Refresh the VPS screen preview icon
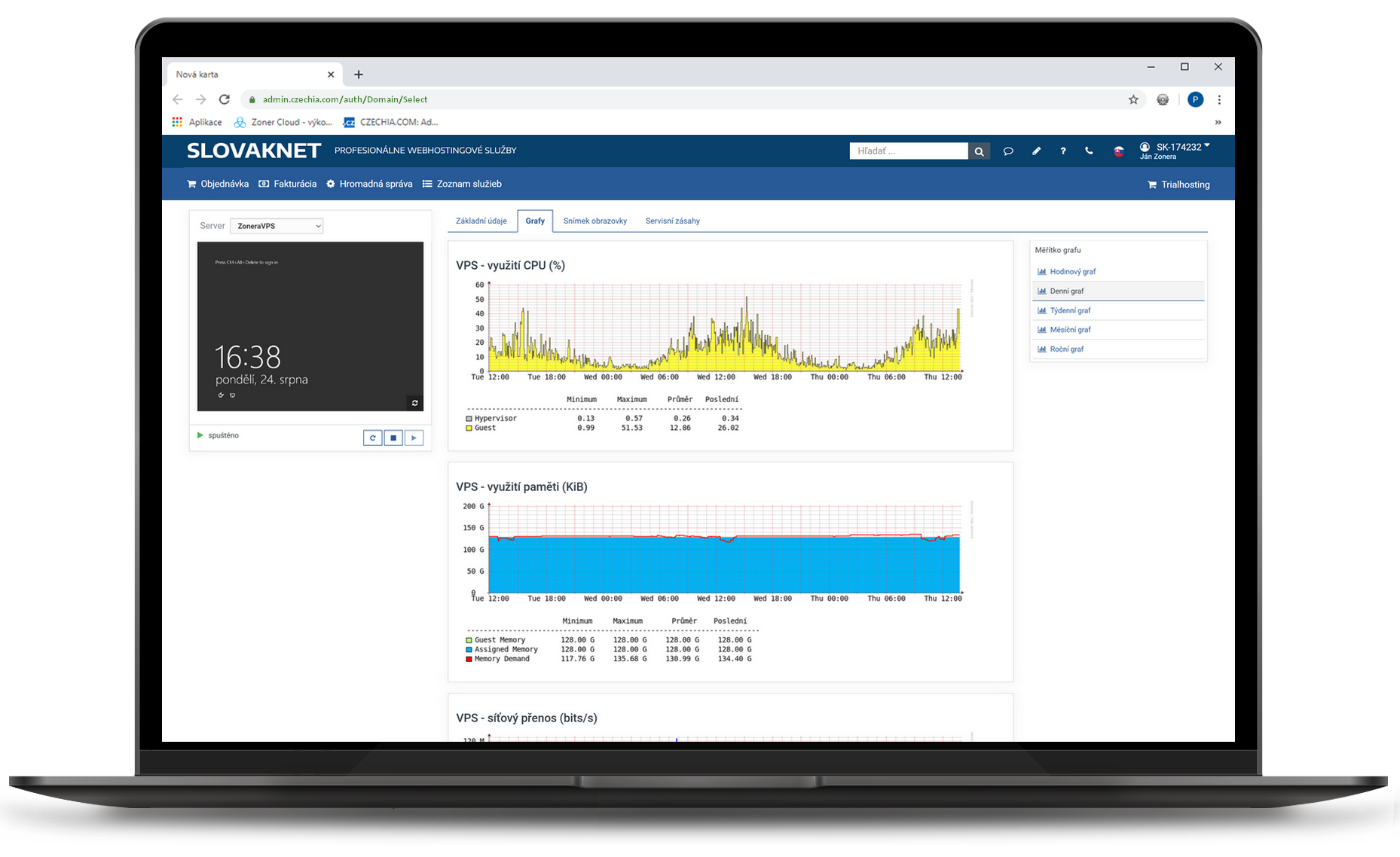 coord(414,403)
